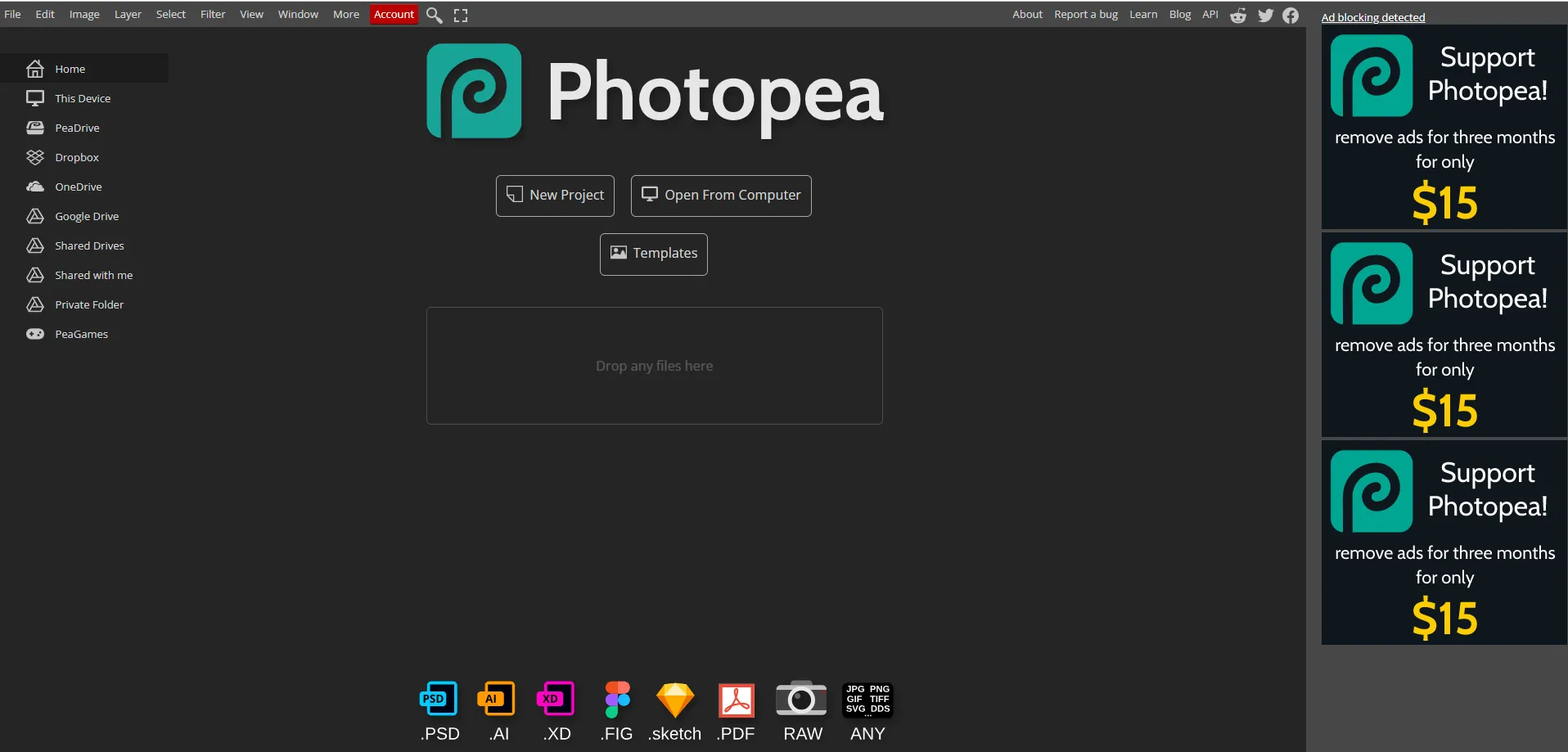
Task: Open the Edit menu
Action: tap(45, 14)
